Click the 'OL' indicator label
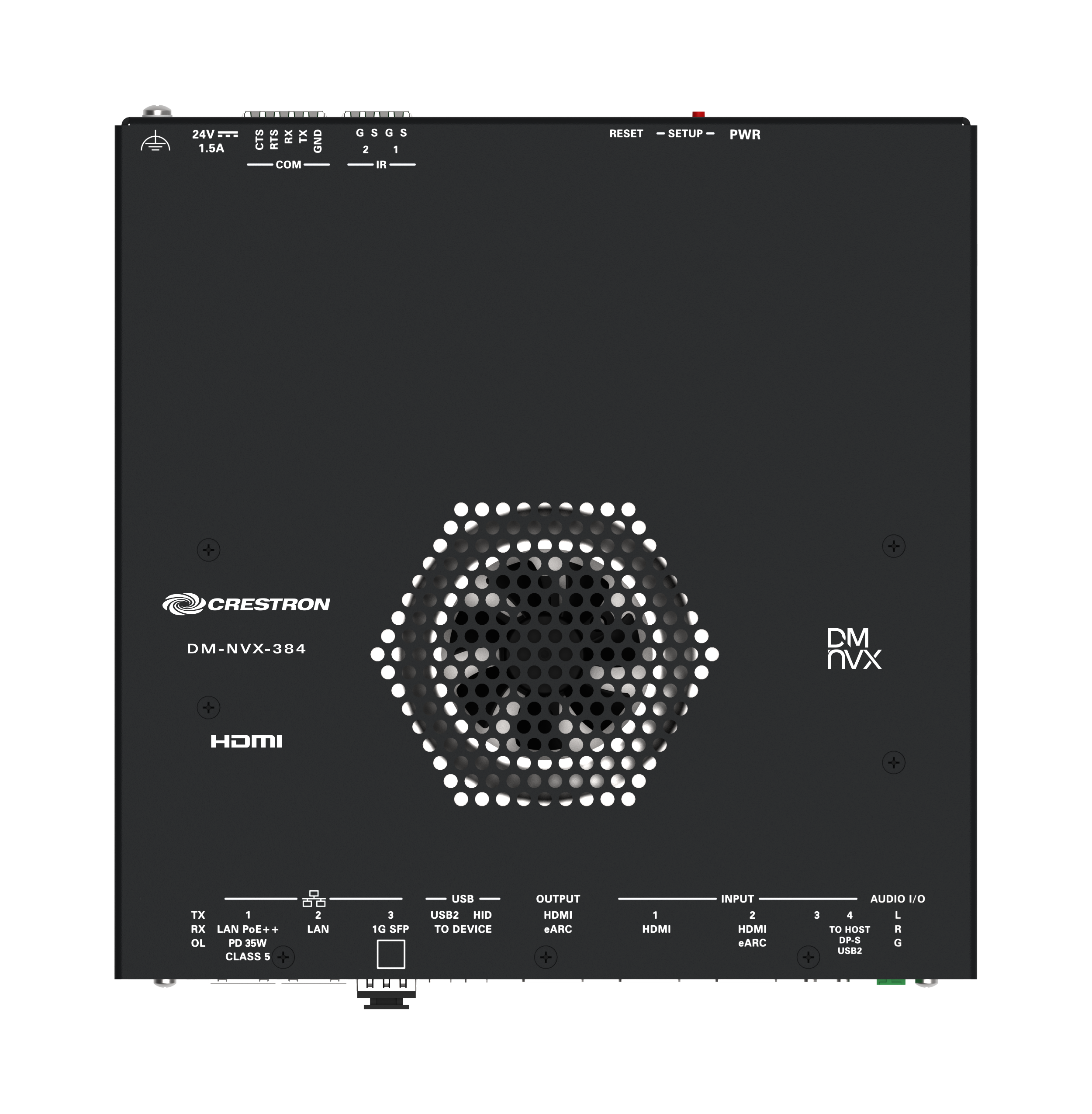This screenshot has width=1092, height=1114. (x=198, y=943)
